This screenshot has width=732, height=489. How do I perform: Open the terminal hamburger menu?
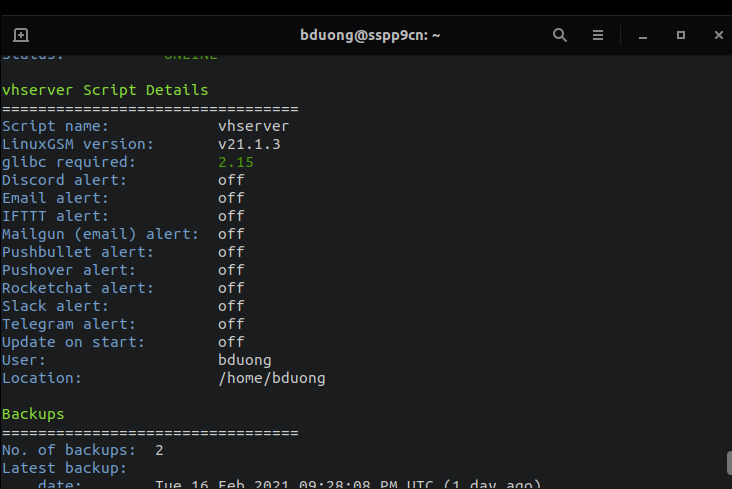pyautogui.click(x=598, y=34)
